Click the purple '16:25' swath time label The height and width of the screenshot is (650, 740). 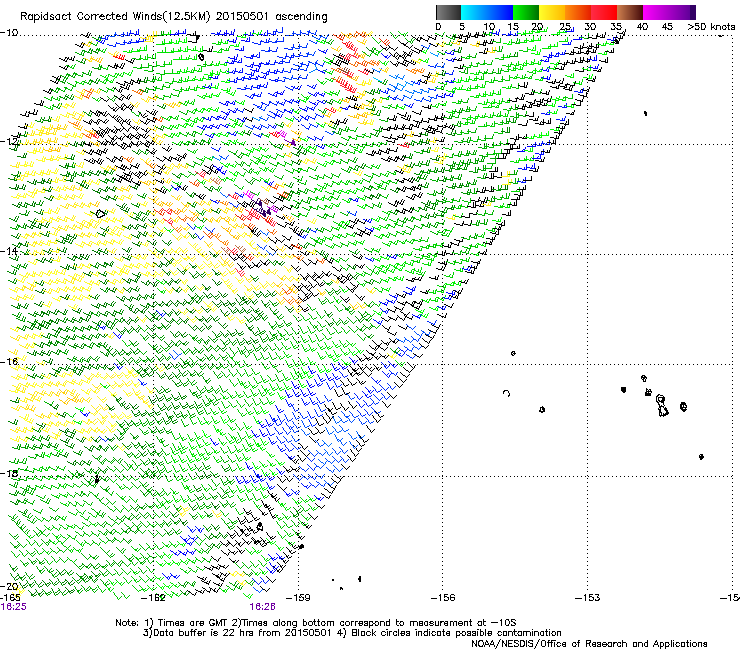coord(14,607)
